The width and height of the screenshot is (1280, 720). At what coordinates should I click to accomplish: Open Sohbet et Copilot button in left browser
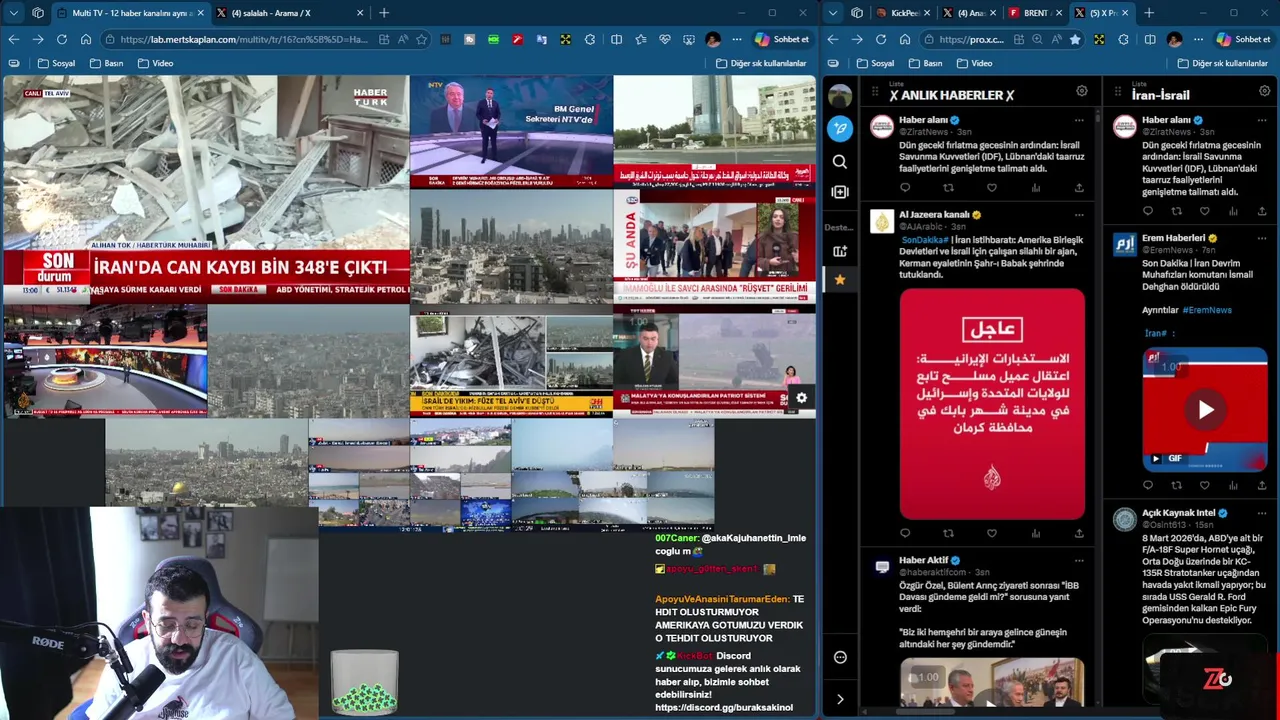(x=782, y=39)
